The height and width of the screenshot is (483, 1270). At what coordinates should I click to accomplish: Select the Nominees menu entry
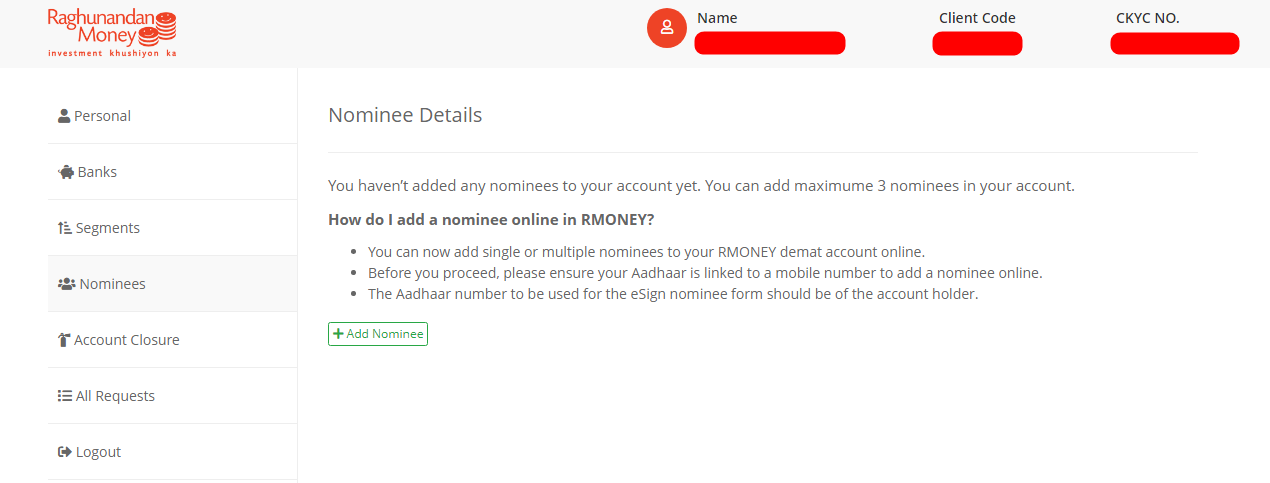172,284
